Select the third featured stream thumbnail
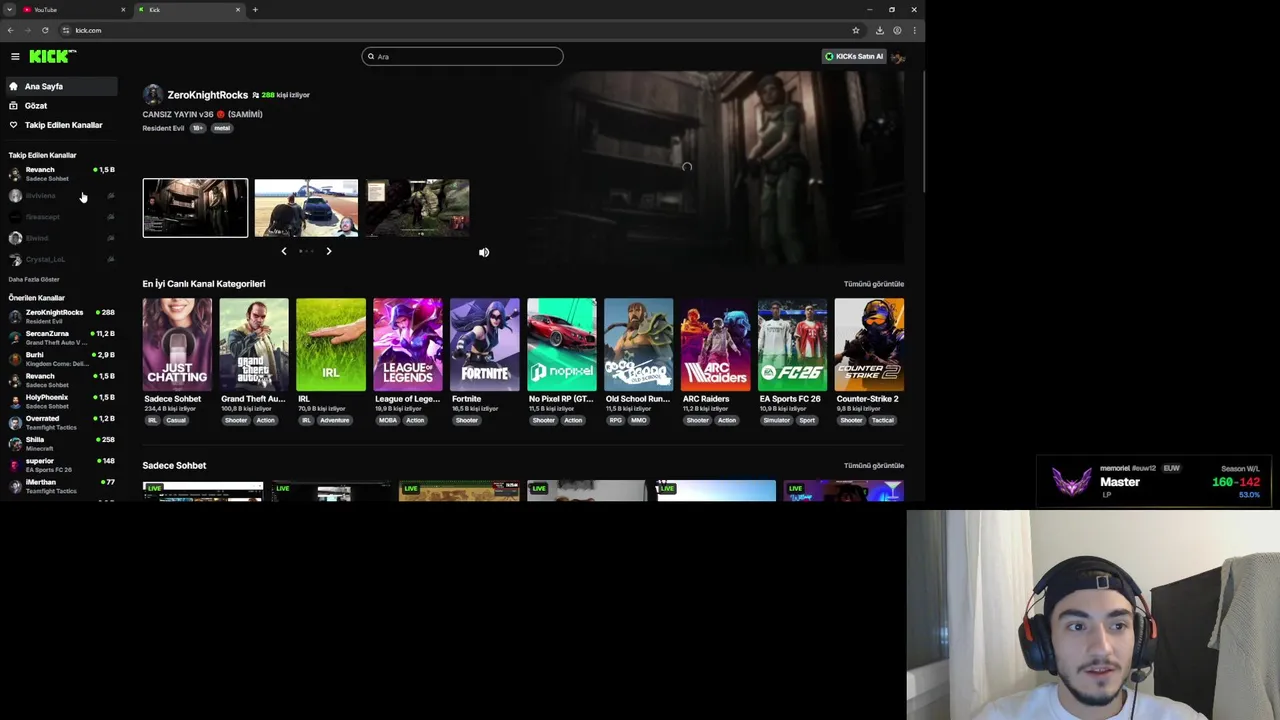 [417, 208]
